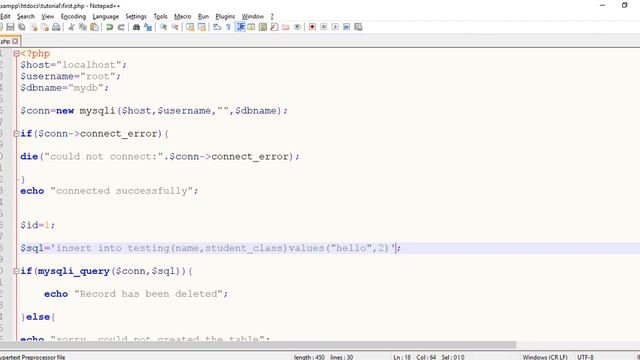Click the Save file toolbar icon
The height and width of the screenshot is (360, 640).
coord(10,27)
